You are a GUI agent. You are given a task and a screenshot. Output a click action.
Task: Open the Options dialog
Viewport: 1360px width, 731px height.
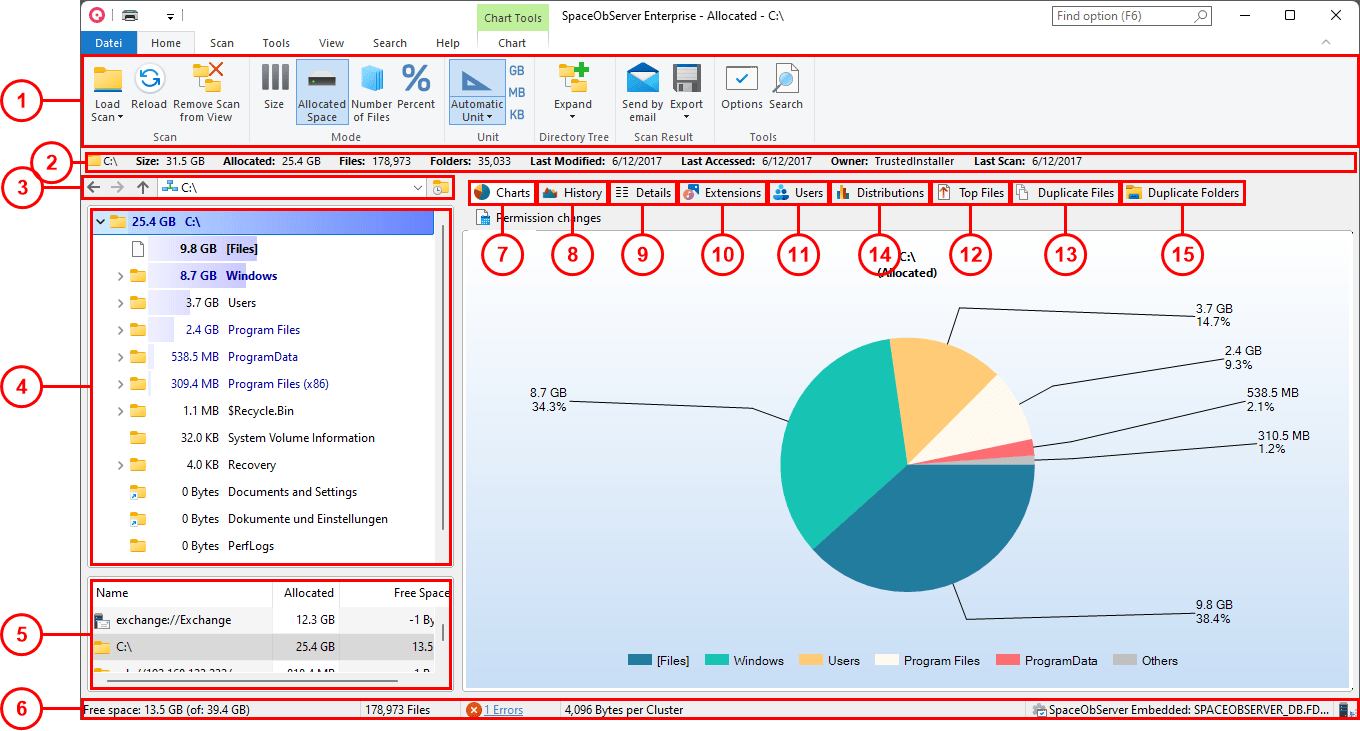pyautogui.click(x=741, y=91)
